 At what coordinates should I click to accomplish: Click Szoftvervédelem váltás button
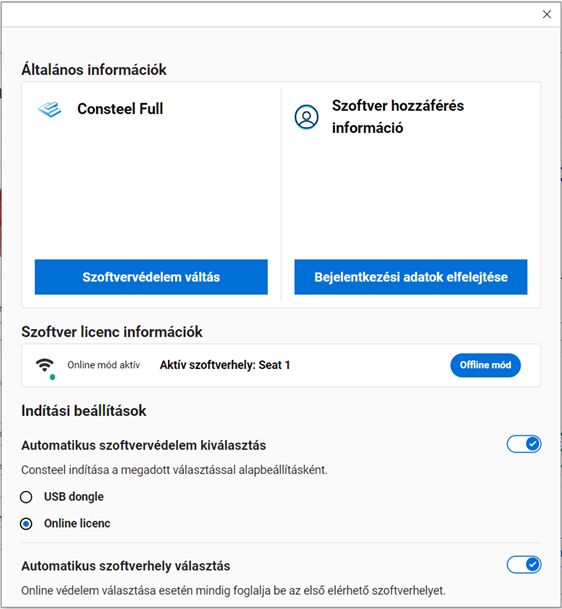click(151, 277)
